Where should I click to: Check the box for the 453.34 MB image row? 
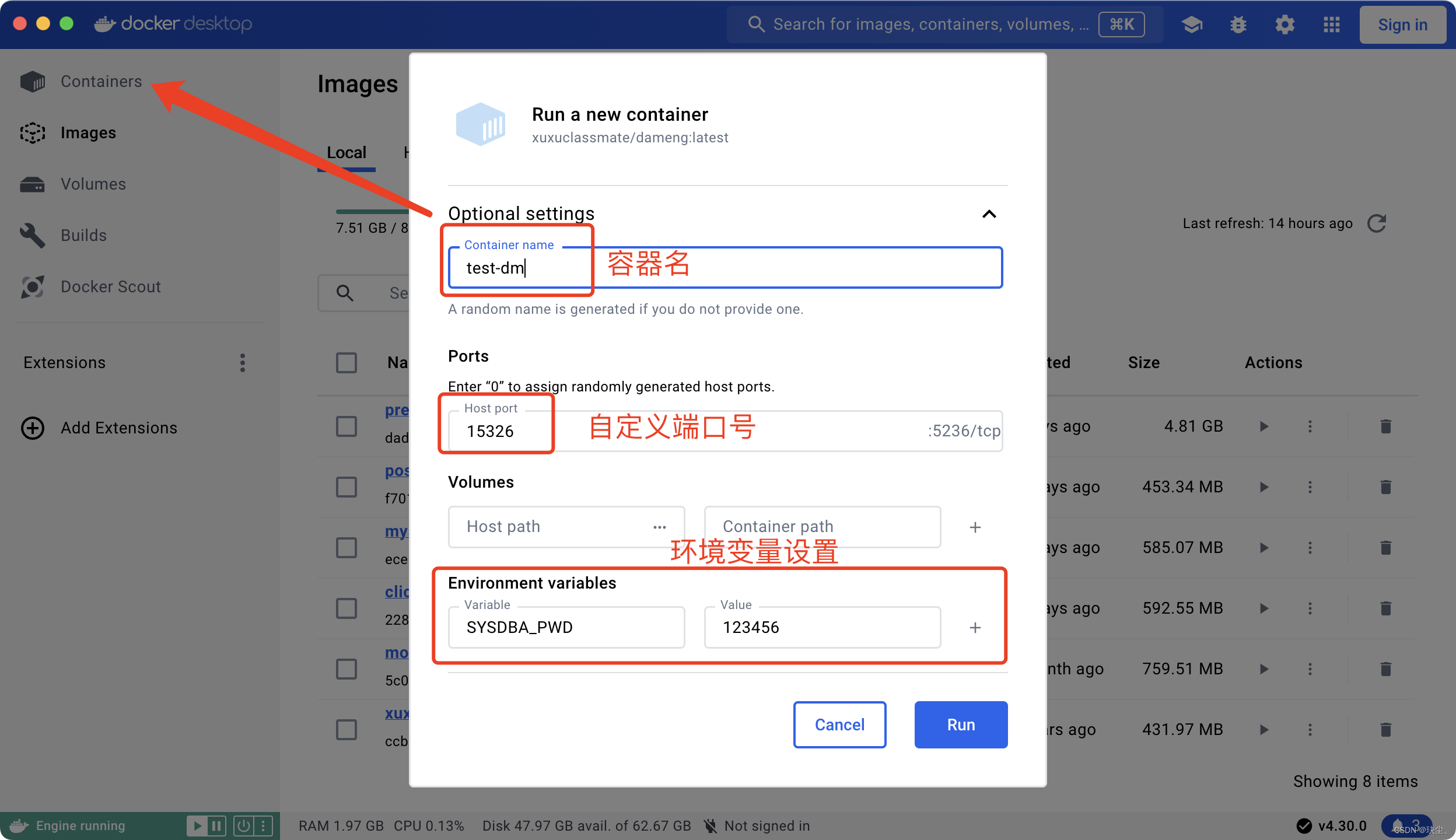[x=346, y=487]
